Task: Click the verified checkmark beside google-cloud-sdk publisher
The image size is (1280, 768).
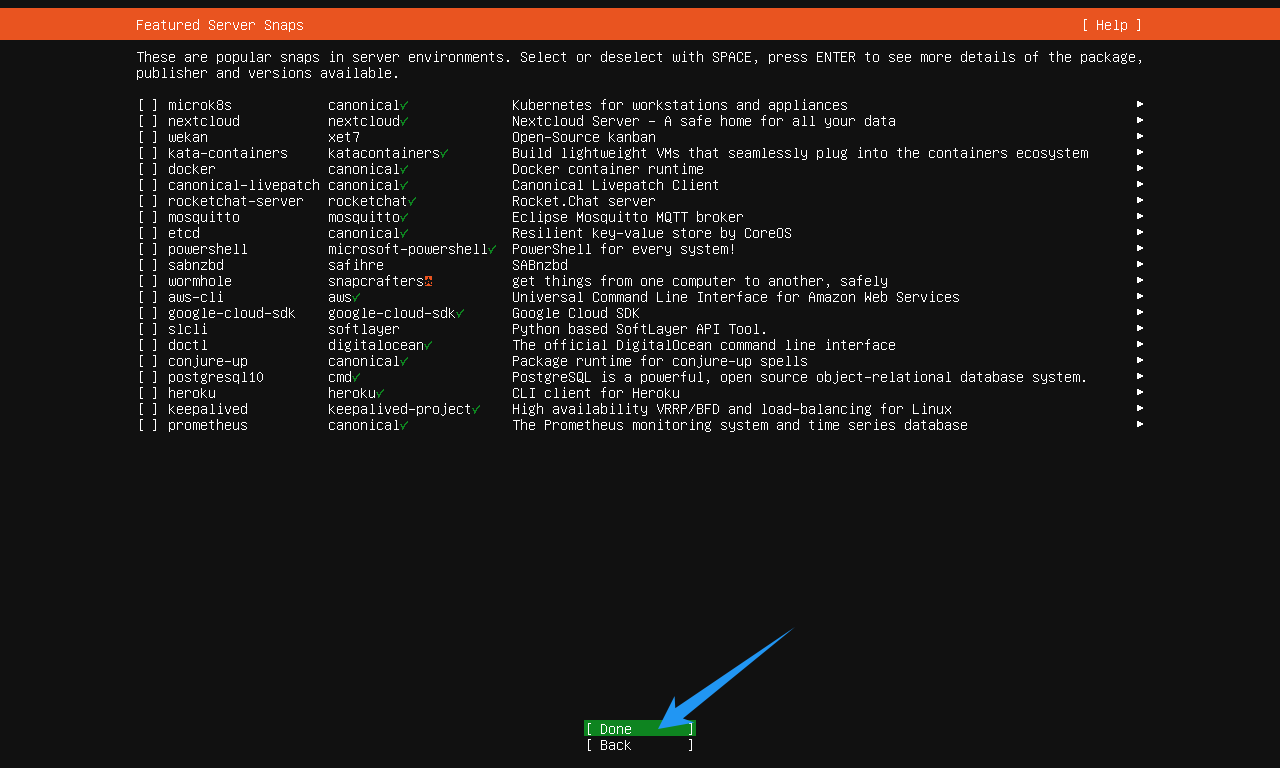Action: 460,313
